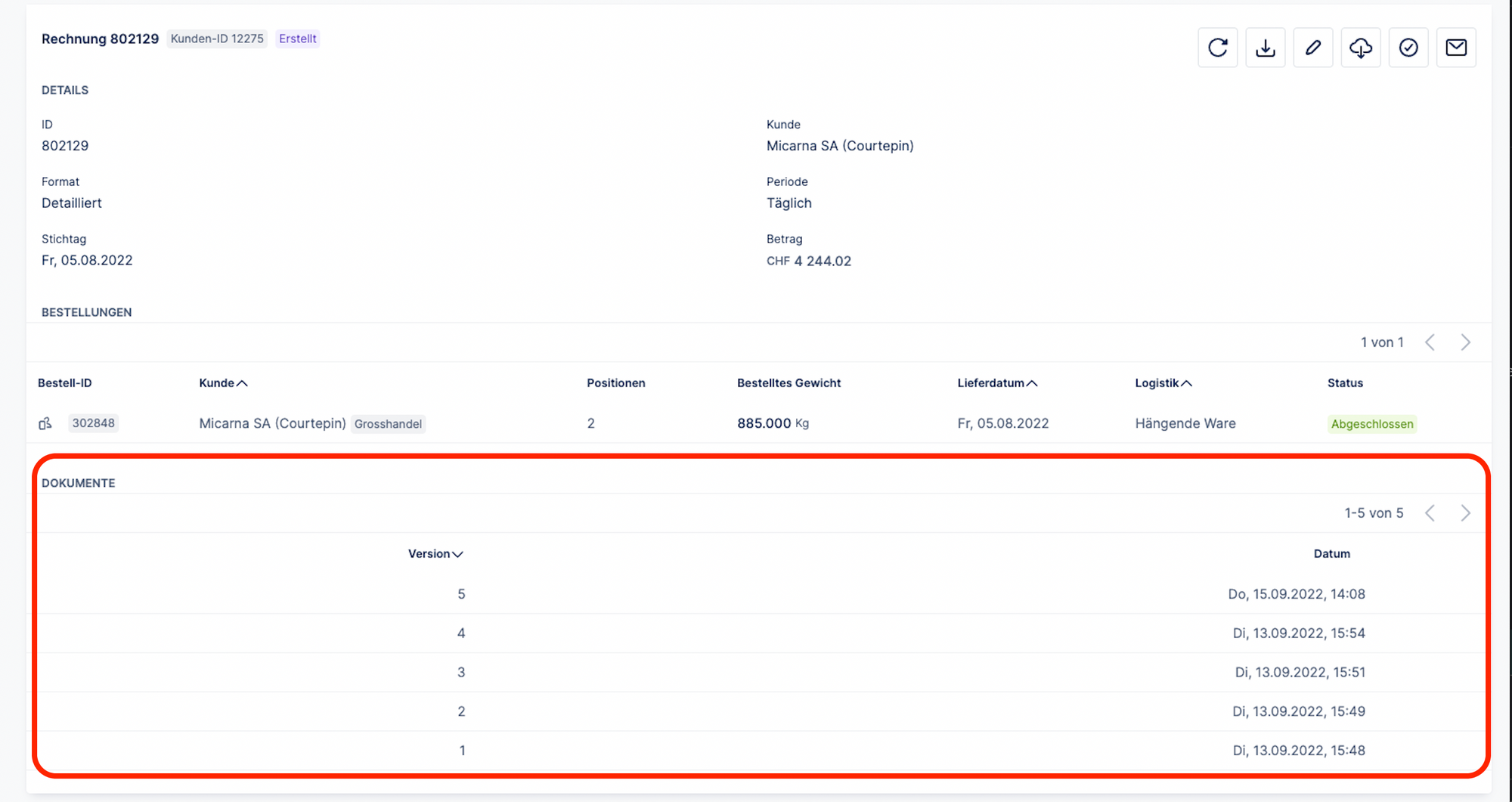Sort orders by Lieferdatum column
Viewport: 1512px width, 802px height.
996,383
